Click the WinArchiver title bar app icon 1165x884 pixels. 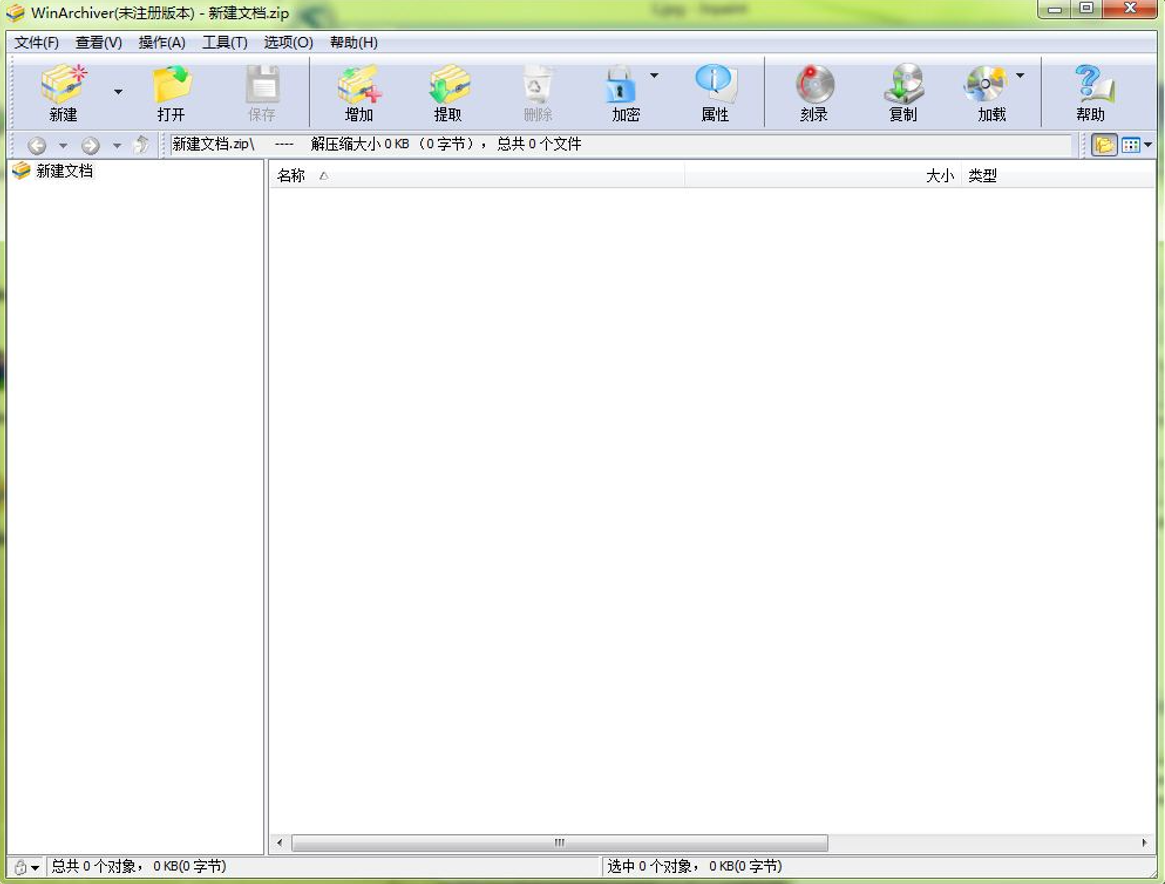pyautogui.click(x=16, y=13)
